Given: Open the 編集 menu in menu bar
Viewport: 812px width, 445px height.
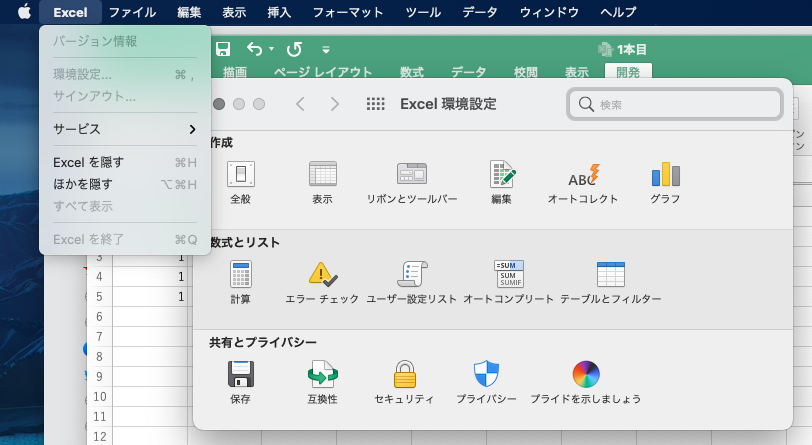Looking at the screenshot, I should (x=189, y=12).
